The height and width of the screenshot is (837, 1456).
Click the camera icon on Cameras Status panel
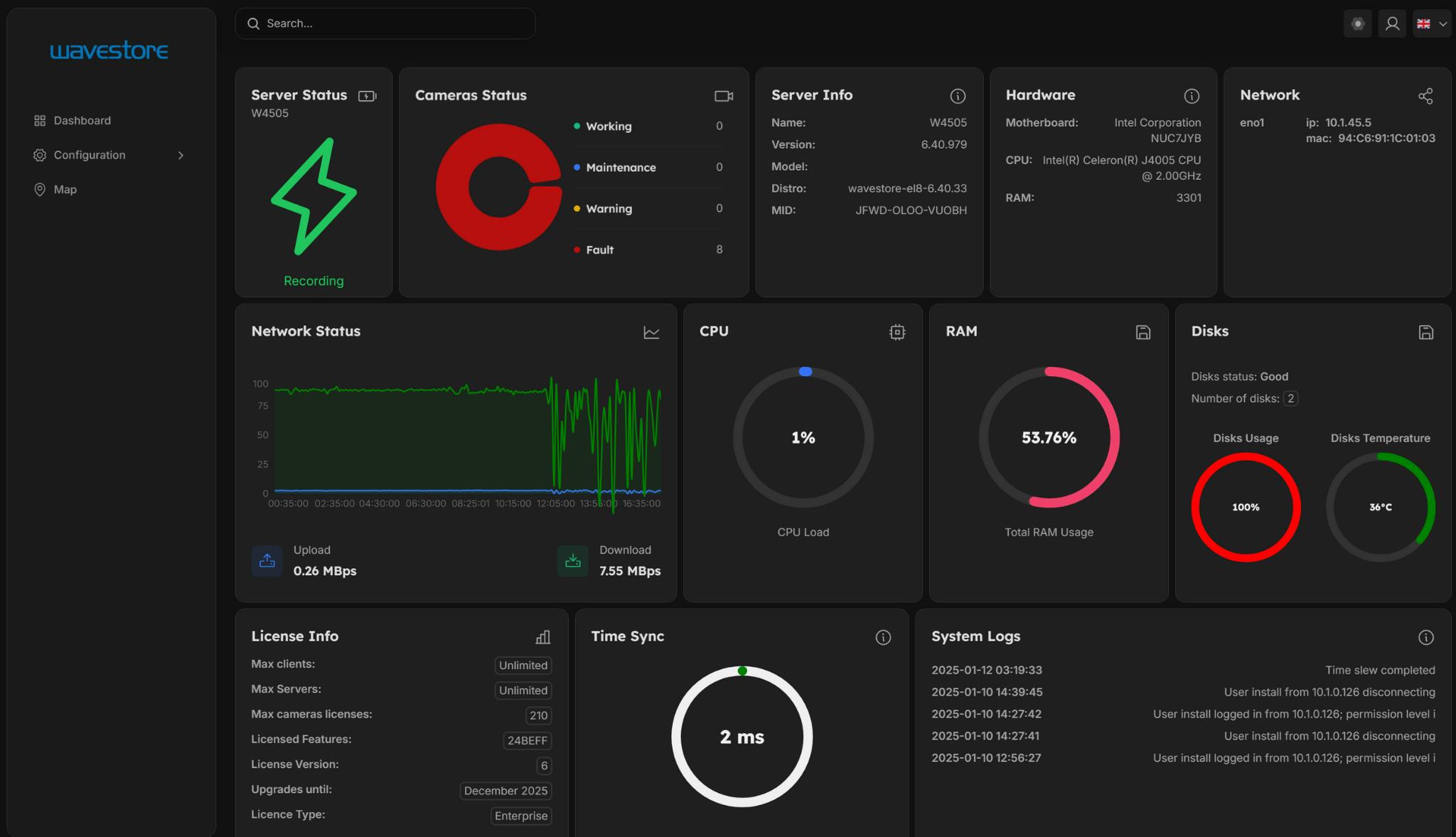(x=724, y=95)
